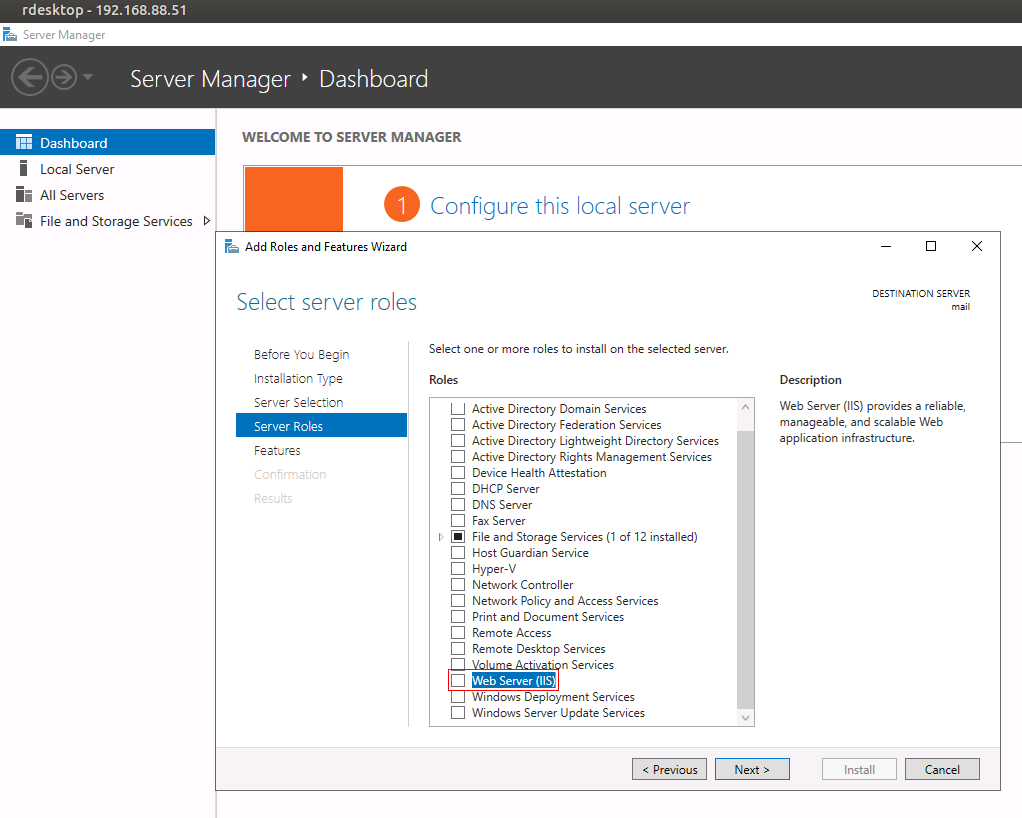
Task: Check Print and Document Services
Action: click(458, 616)
